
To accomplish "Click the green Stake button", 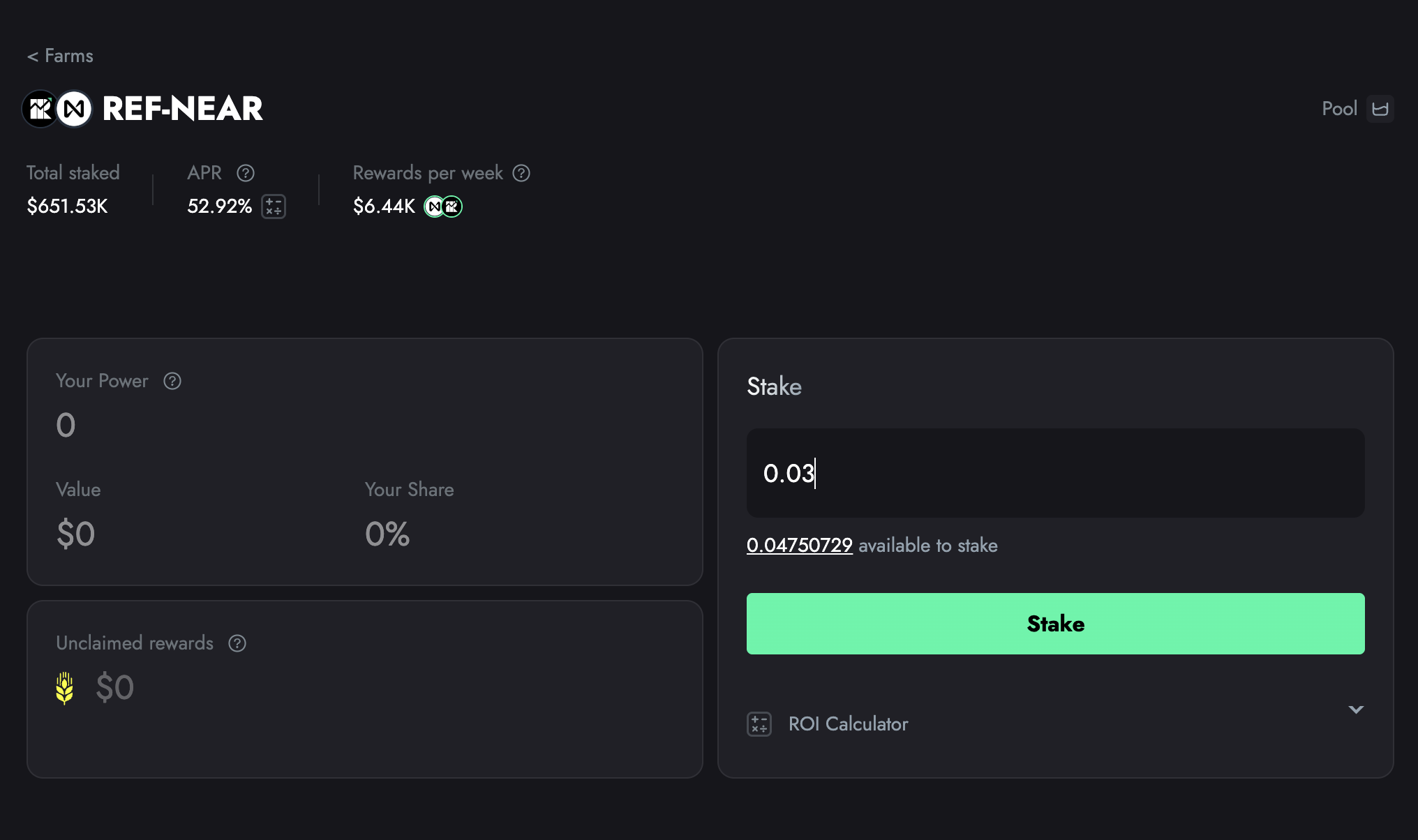I will pyautogui.click(x=1055, y=624).
